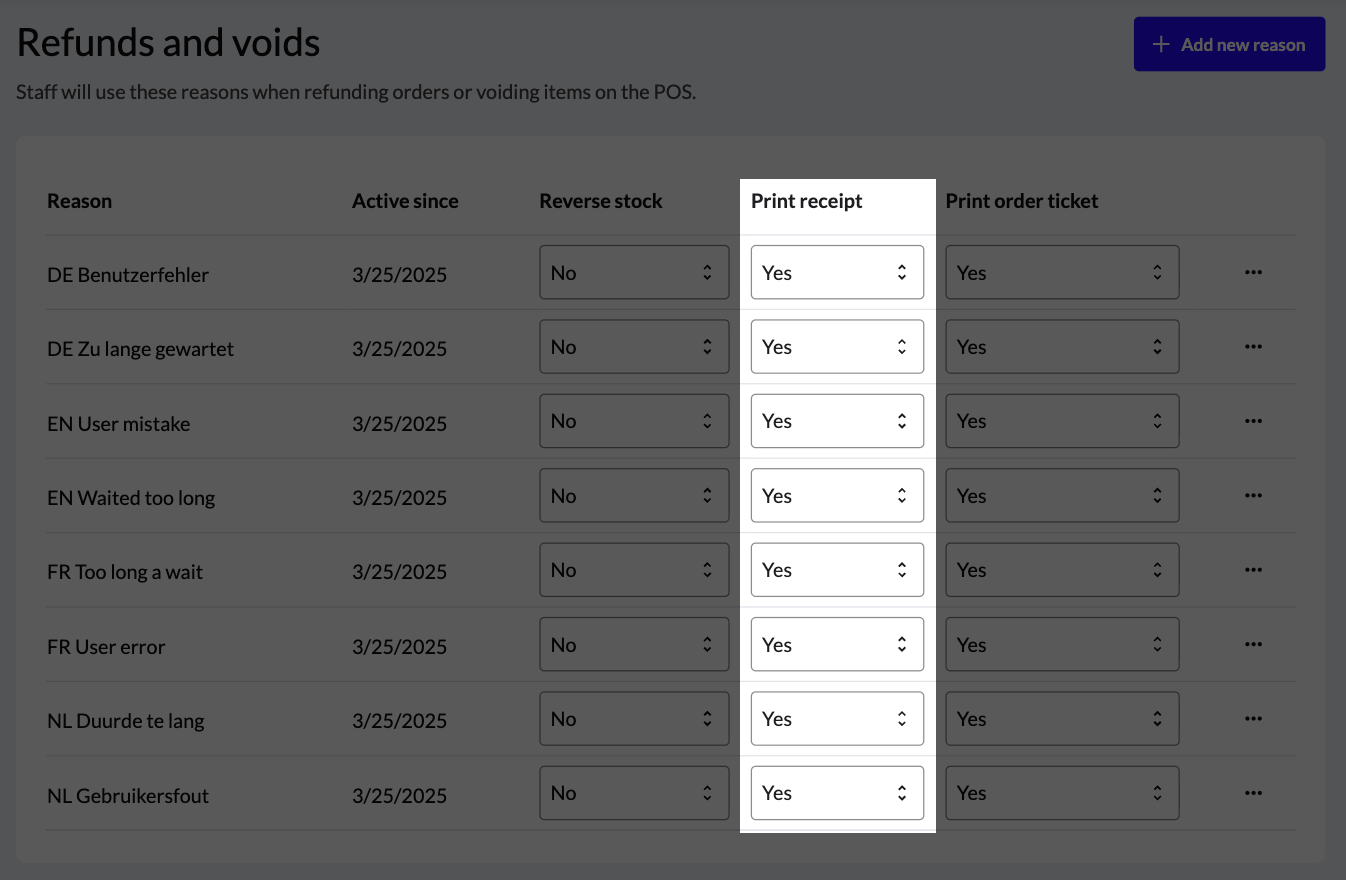
Task: Change Print receipt setting for NL Duurde te lang
Action: click(x=837, y=718)
